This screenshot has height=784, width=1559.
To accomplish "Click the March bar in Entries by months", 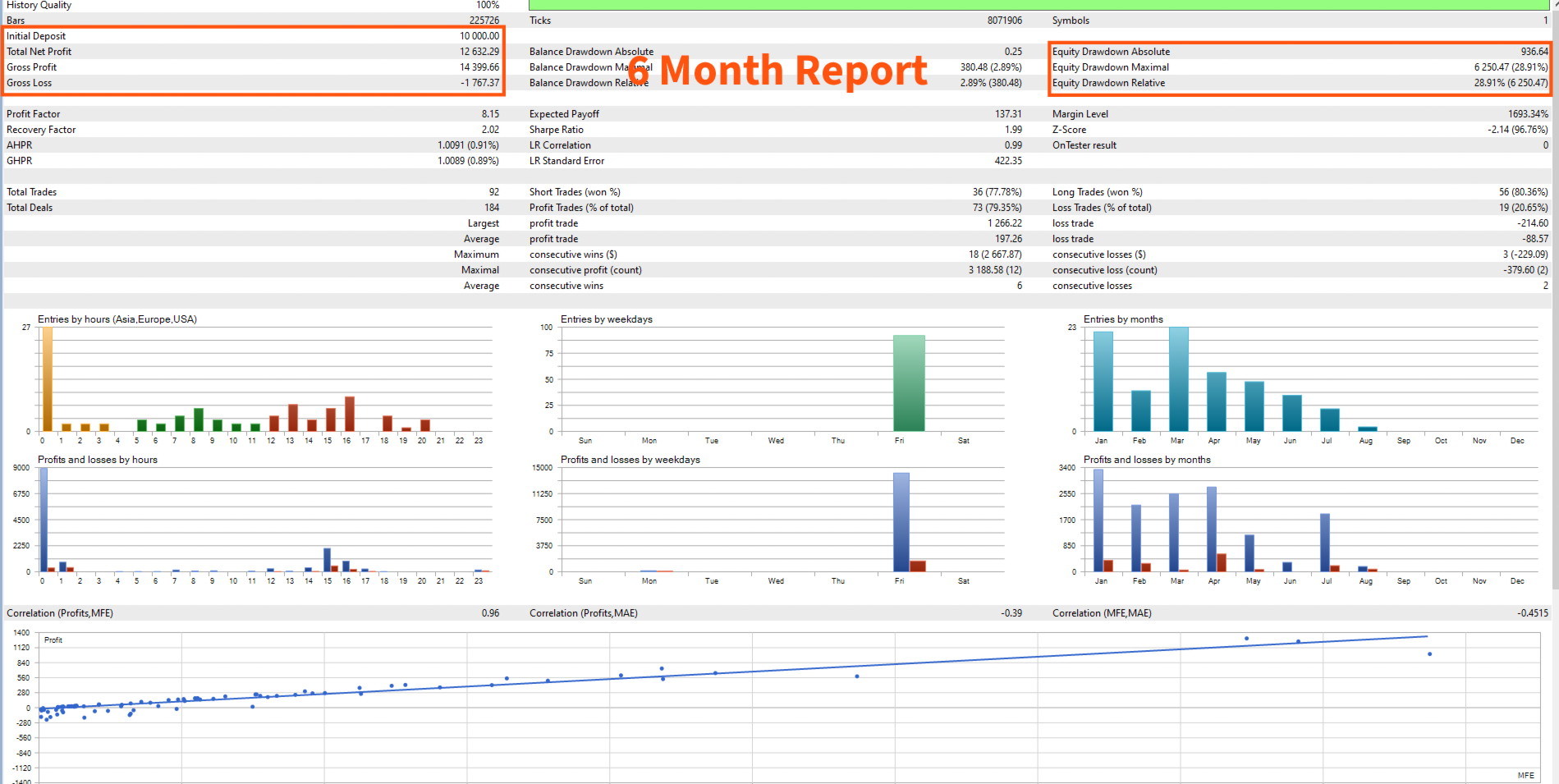I will 1178,378.
